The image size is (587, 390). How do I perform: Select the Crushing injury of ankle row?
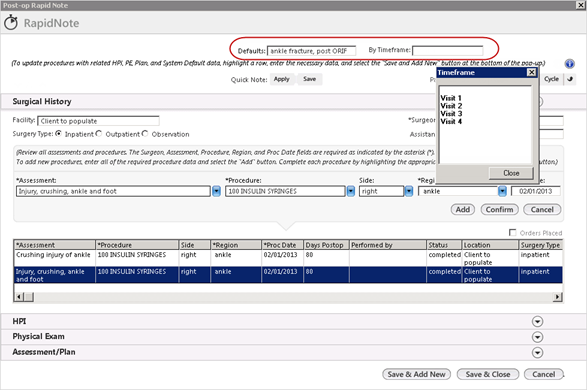pyautogui.click(x=288, y=258)
